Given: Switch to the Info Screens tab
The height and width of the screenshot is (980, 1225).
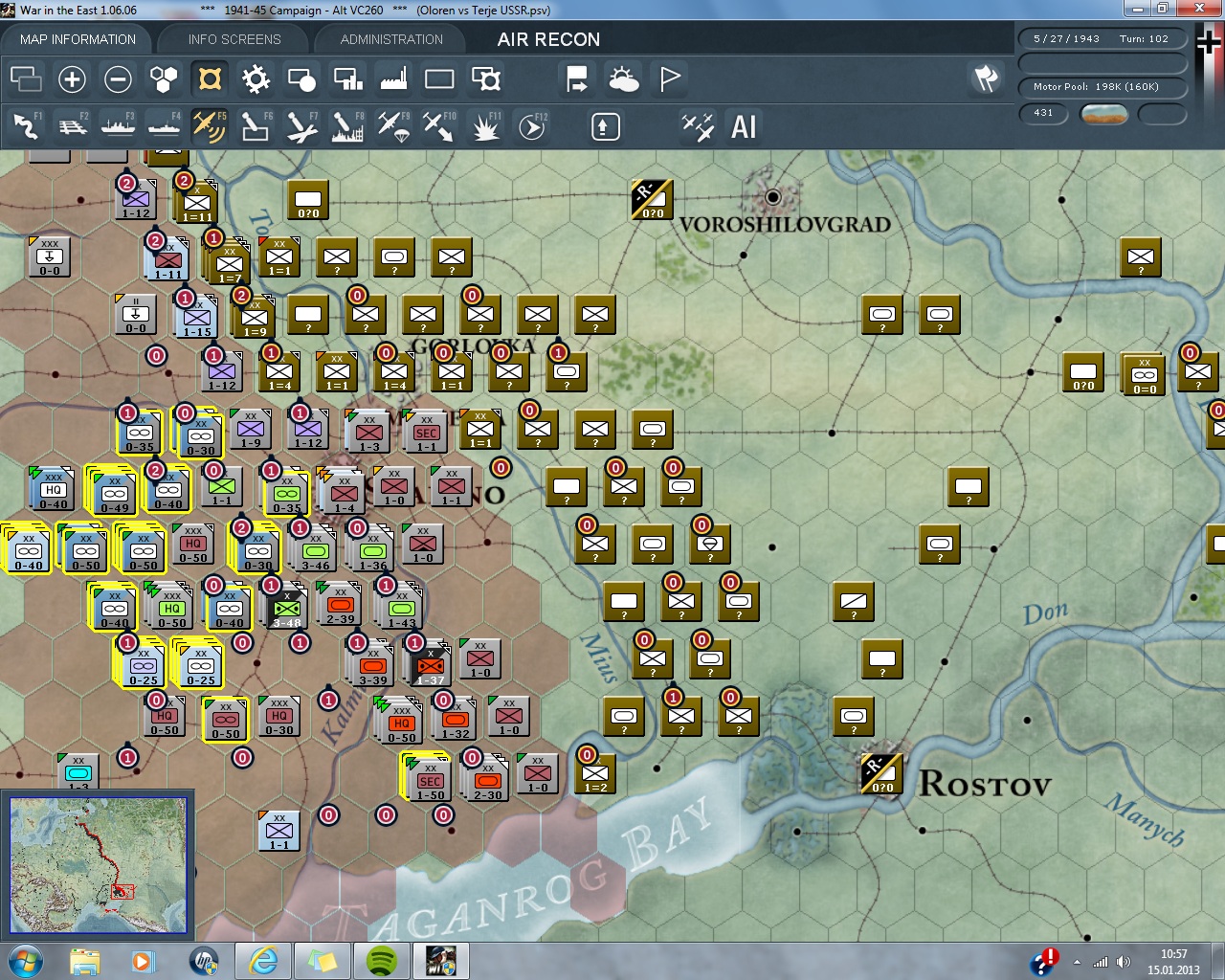Looking at the screenshot, I should (x=234, y=39).
